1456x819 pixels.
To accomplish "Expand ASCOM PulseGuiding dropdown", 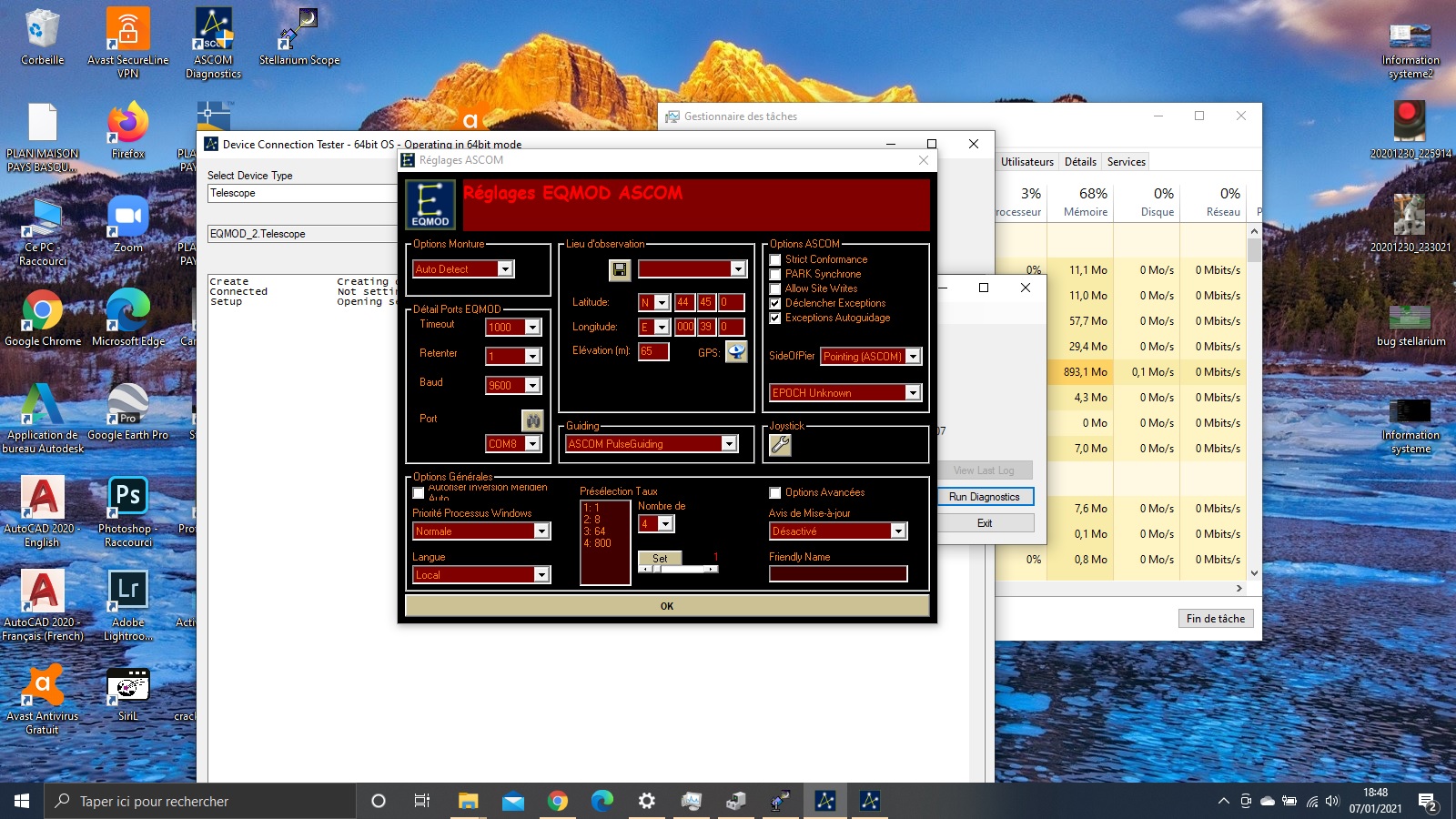I will point(728,444).
